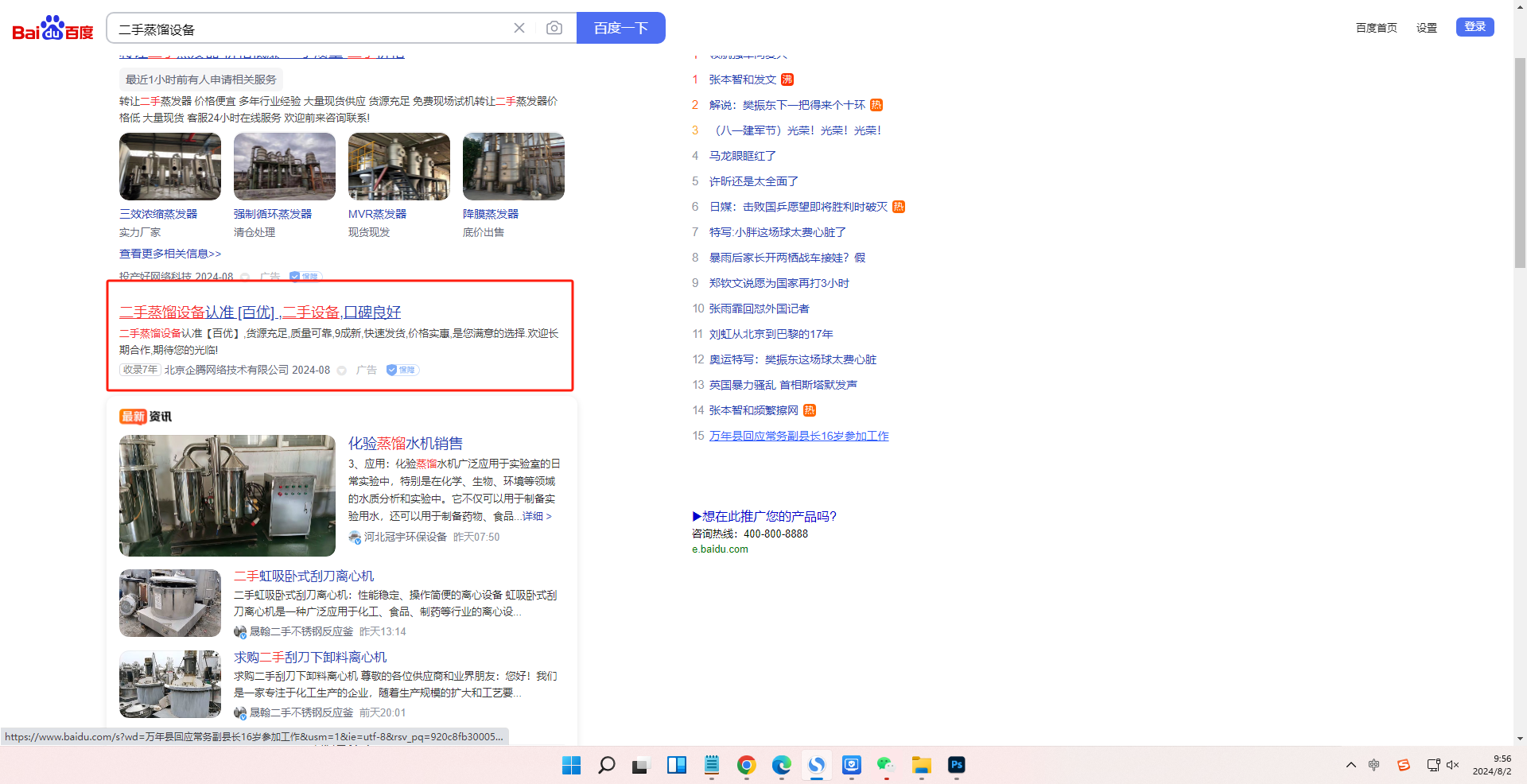
Task: Expand the hidden system tray icons chevron
Action: tap(1350, 765)
